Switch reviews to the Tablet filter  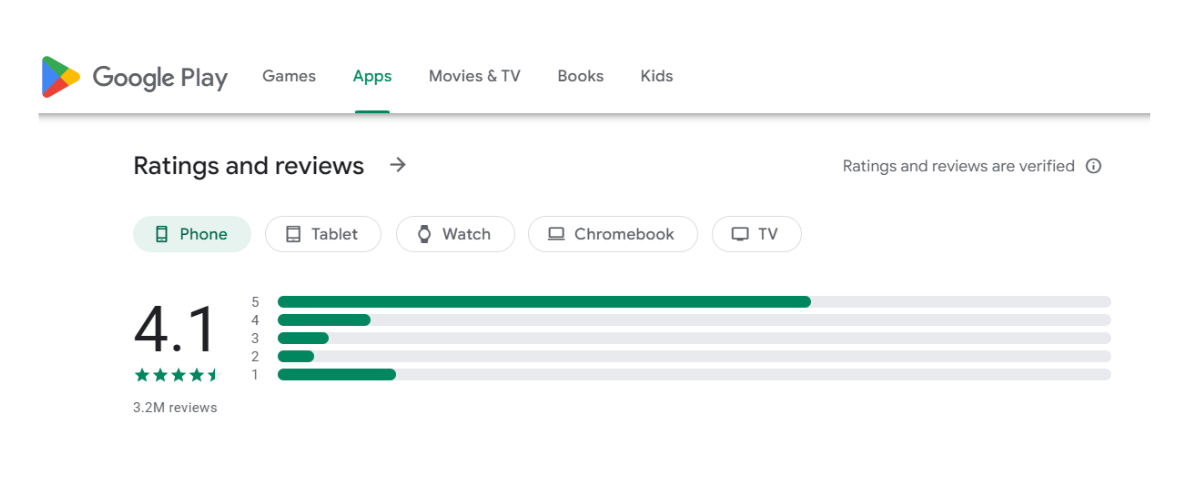pyautogui.click(x=323, y=234)
